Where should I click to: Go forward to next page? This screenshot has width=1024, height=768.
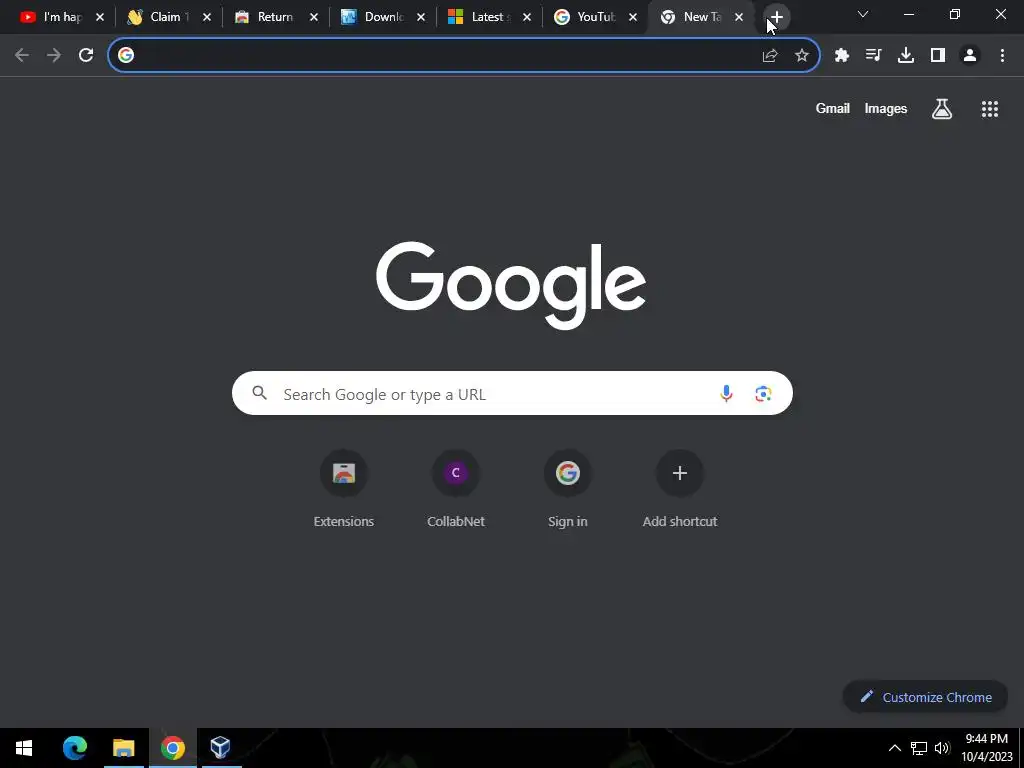coord(54,56)
